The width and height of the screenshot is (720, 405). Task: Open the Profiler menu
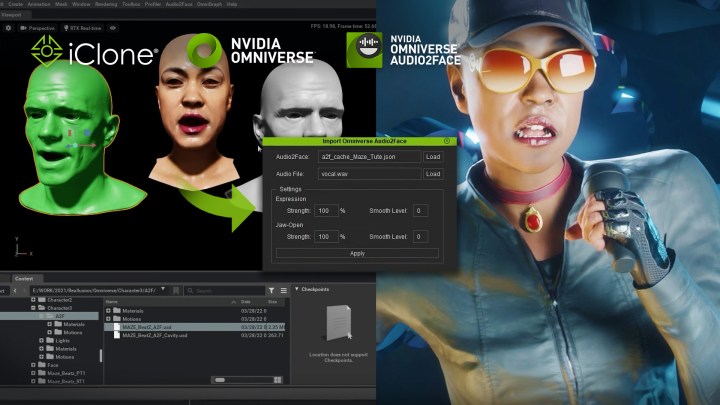(153, 4)
